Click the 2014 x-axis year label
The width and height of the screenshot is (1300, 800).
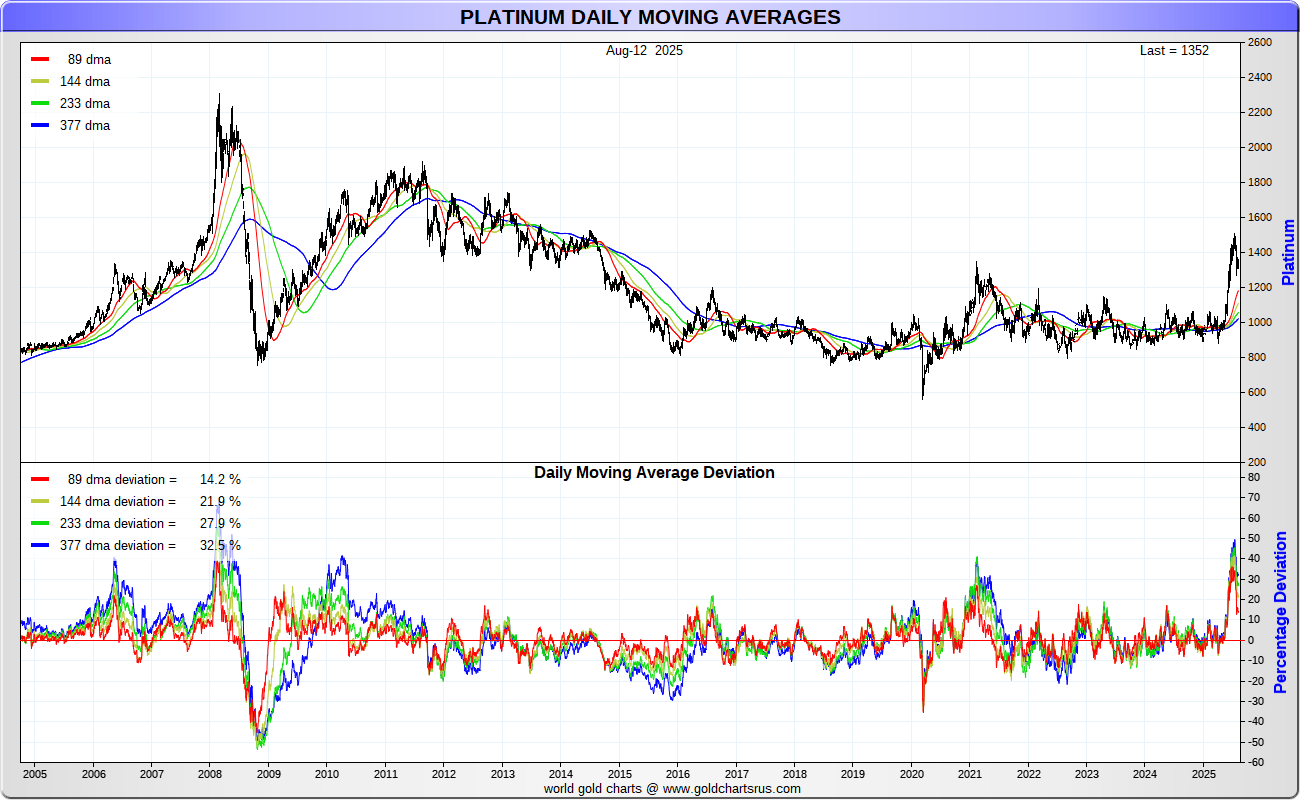561,774
